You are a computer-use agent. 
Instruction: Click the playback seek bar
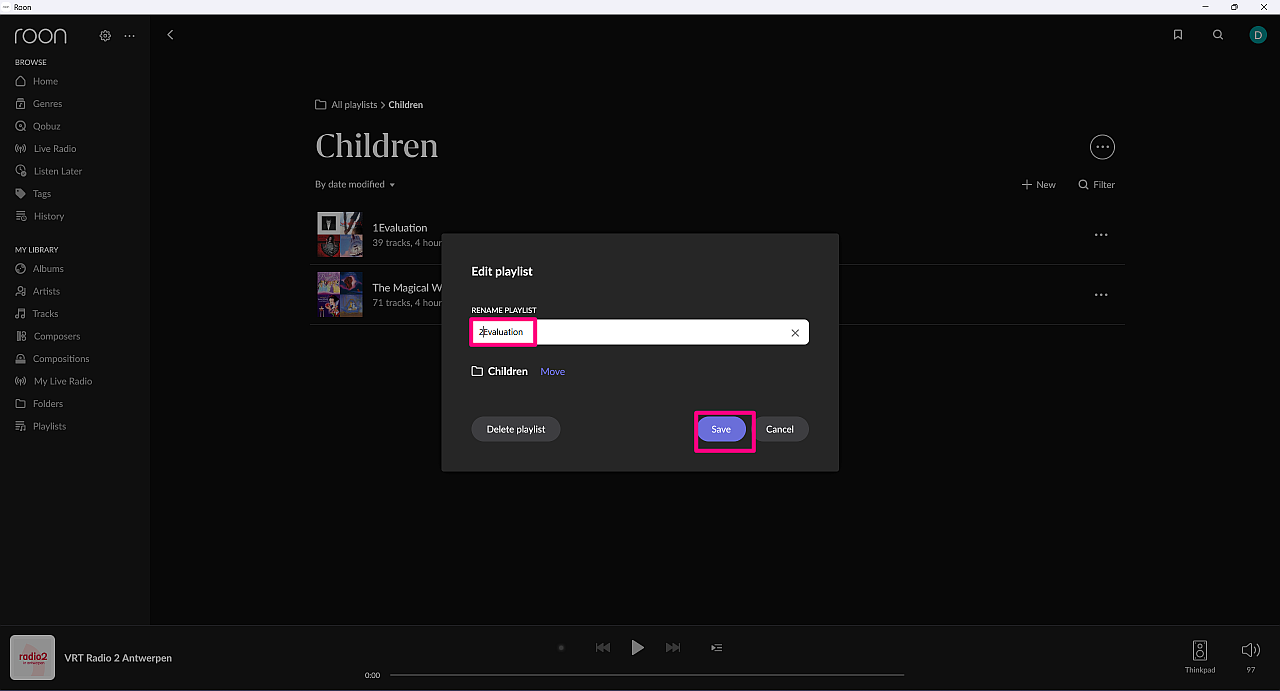646,675
